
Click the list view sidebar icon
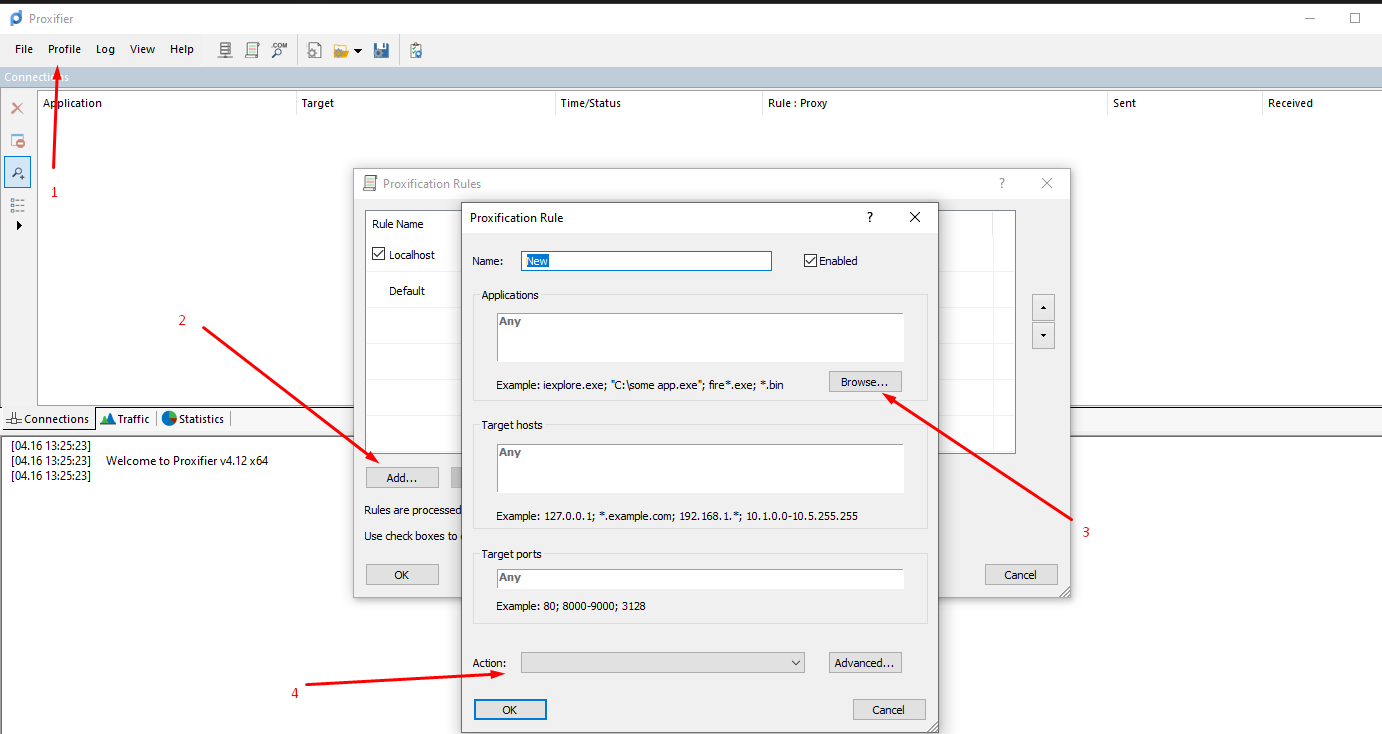pos(17,204)
